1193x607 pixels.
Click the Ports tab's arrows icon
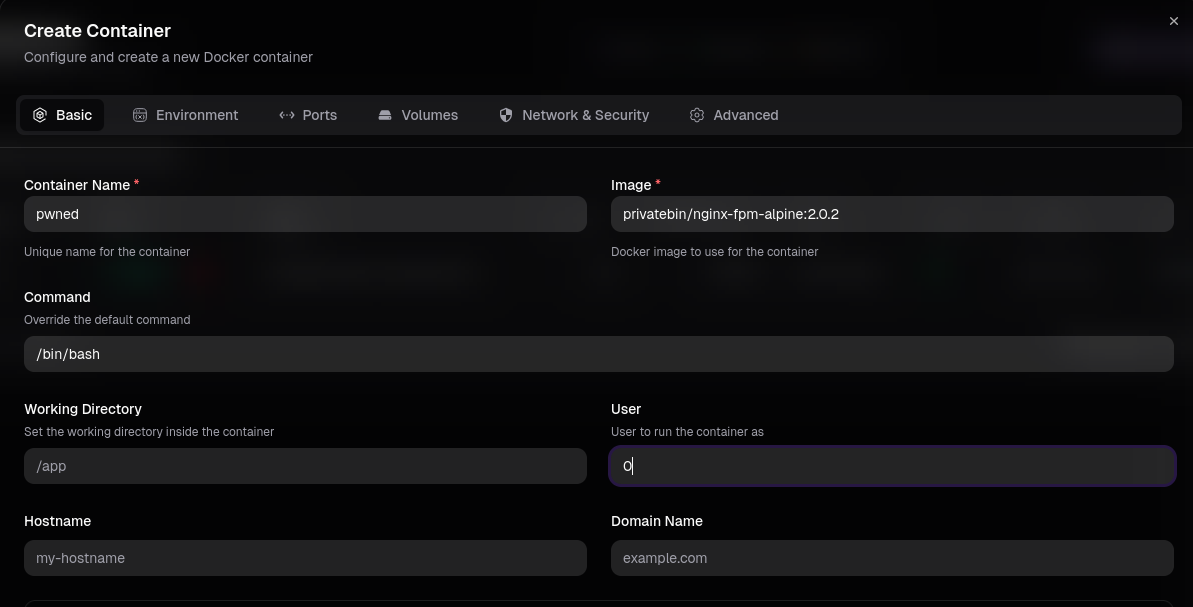point(287,115)
